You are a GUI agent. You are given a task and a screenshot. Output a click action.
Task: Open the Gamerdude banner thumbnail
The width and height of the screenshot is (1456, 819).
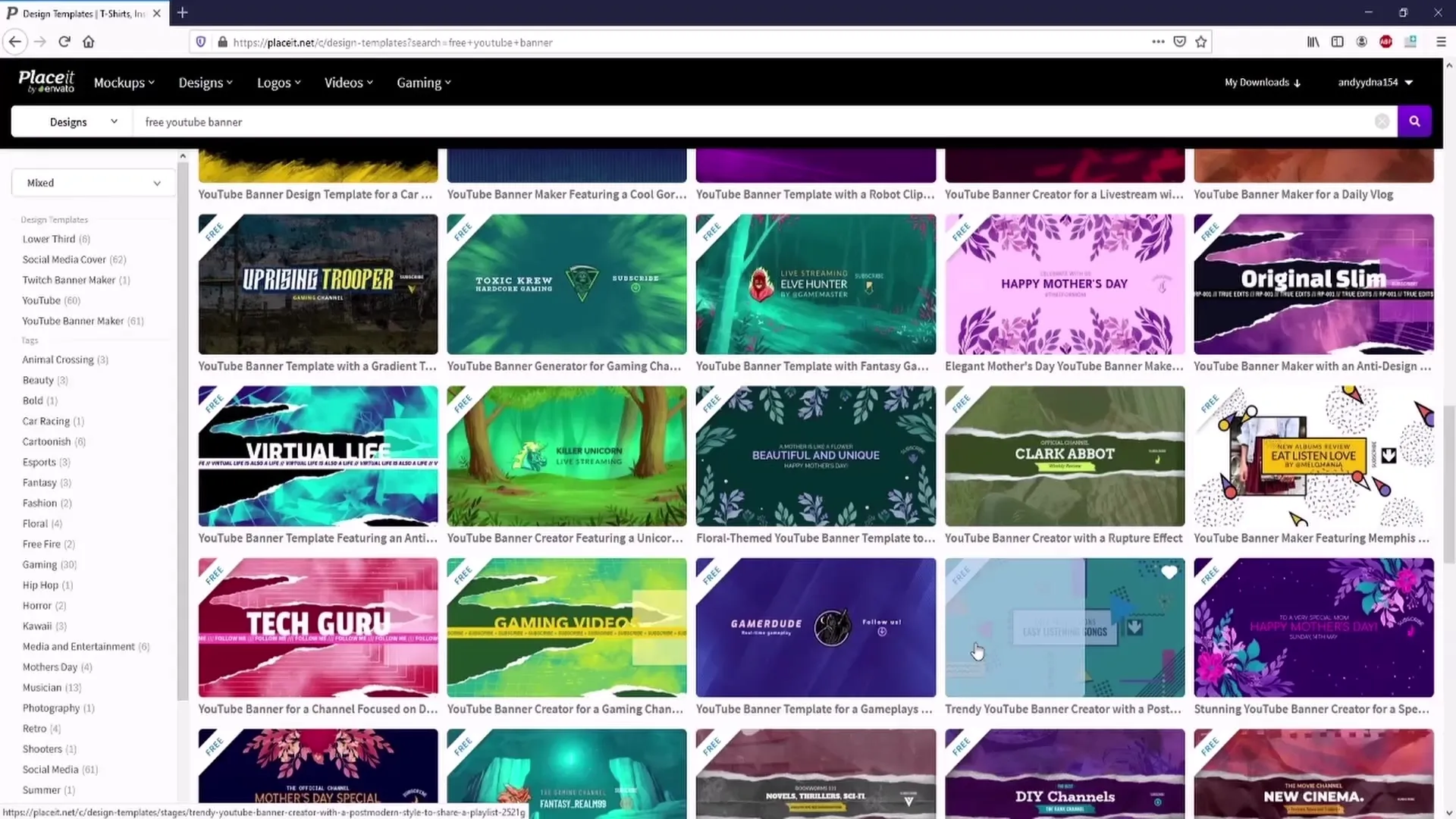click(x=816, y=627)
